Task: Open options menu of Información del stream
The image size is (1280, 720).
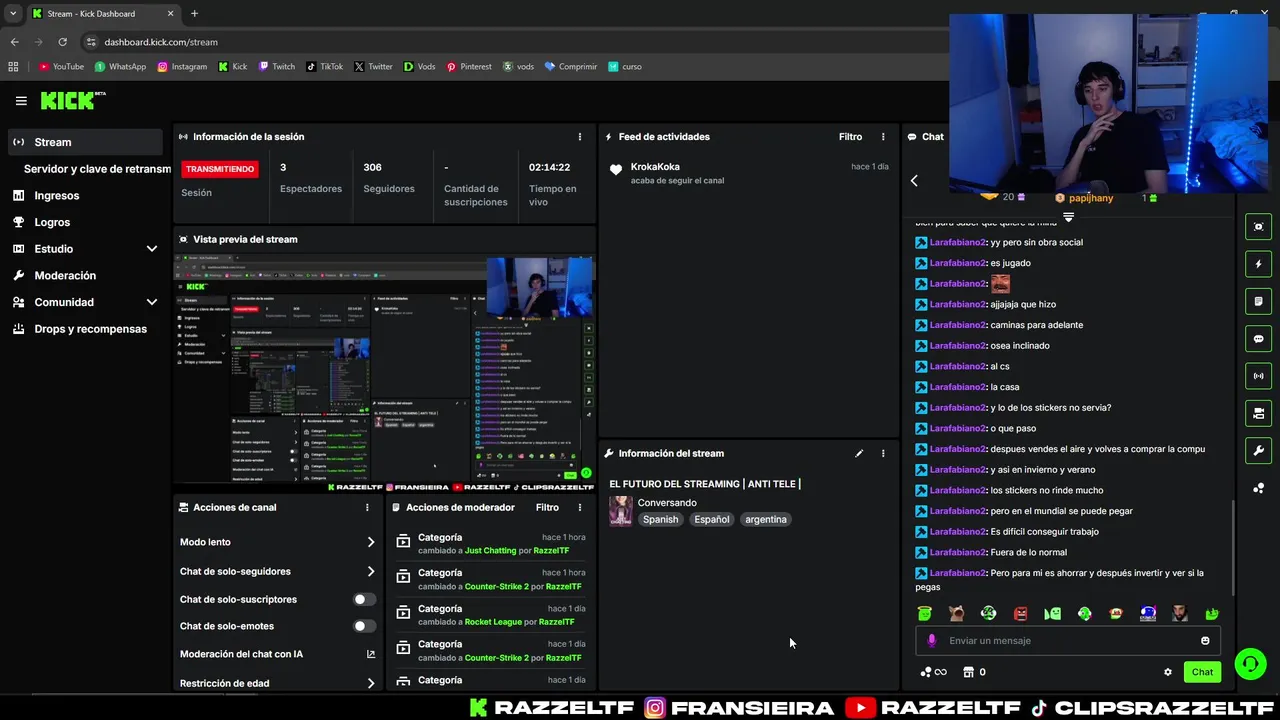Action: point(882,453)
